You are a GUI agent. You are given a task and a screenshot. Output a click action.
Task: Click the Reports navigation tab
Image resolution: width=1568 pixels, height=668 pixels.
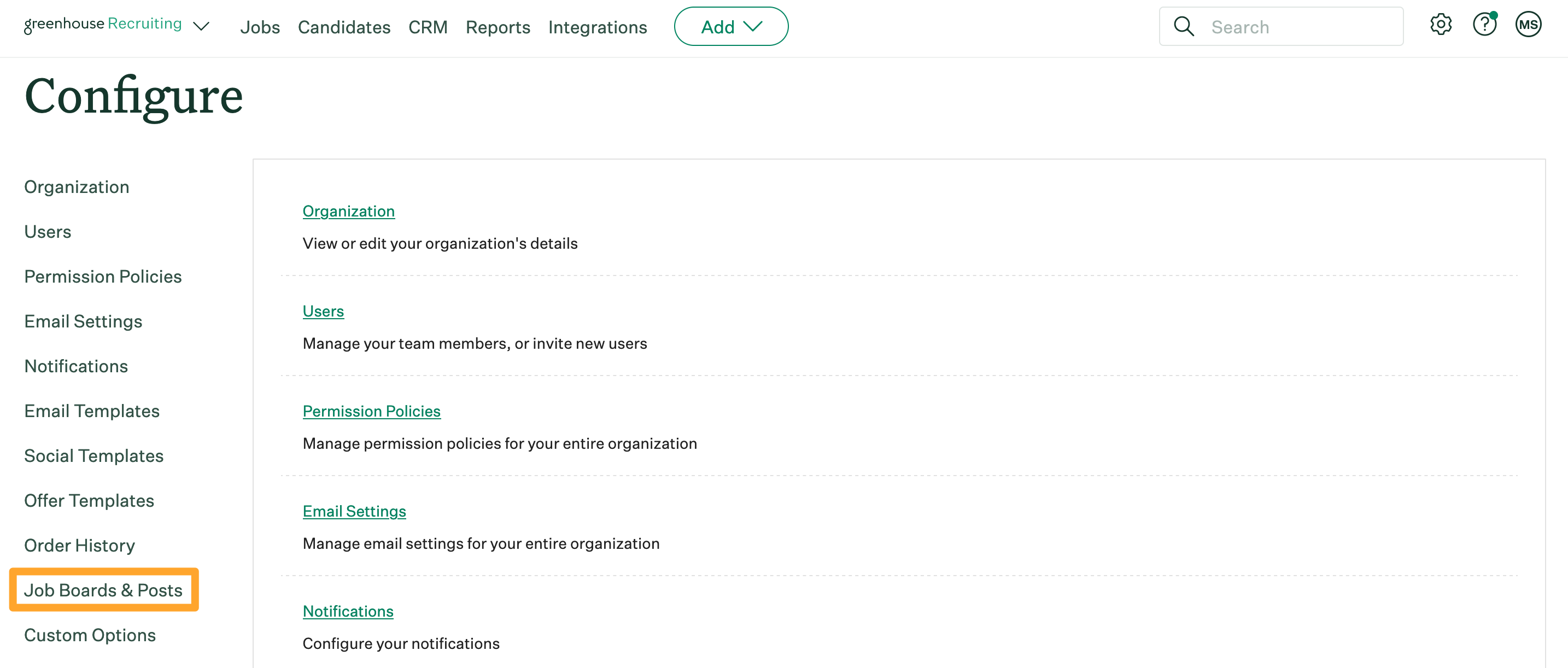point(498,26)
